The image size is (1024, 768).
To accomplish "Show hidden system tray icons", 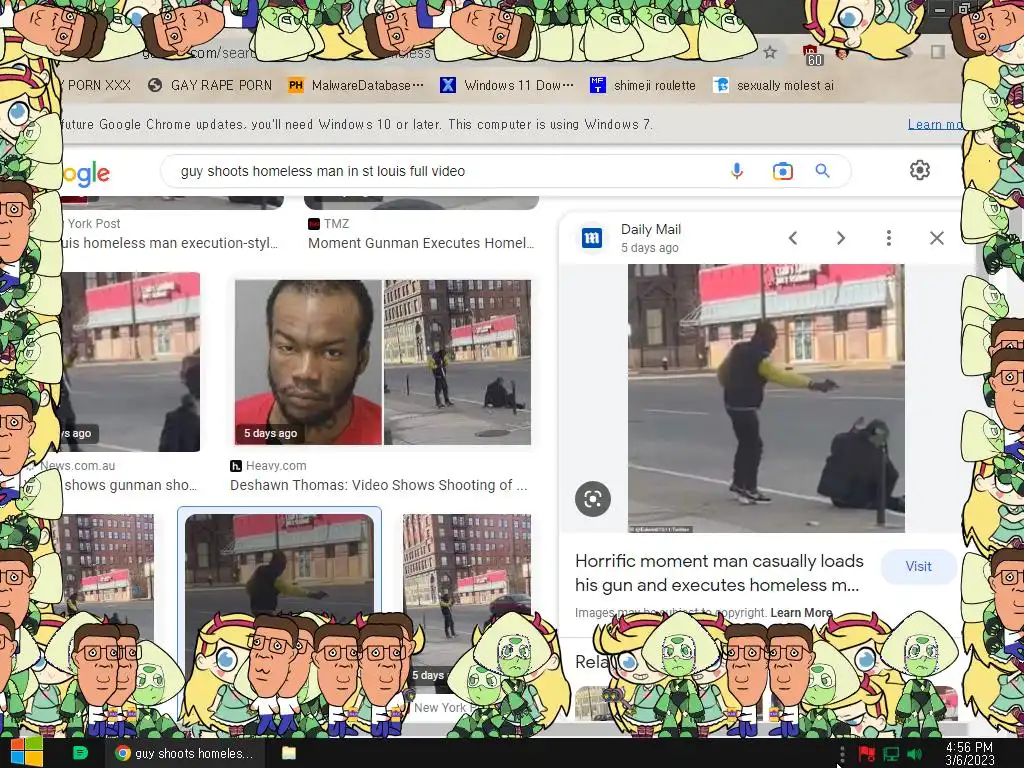I will coord(842,754).
